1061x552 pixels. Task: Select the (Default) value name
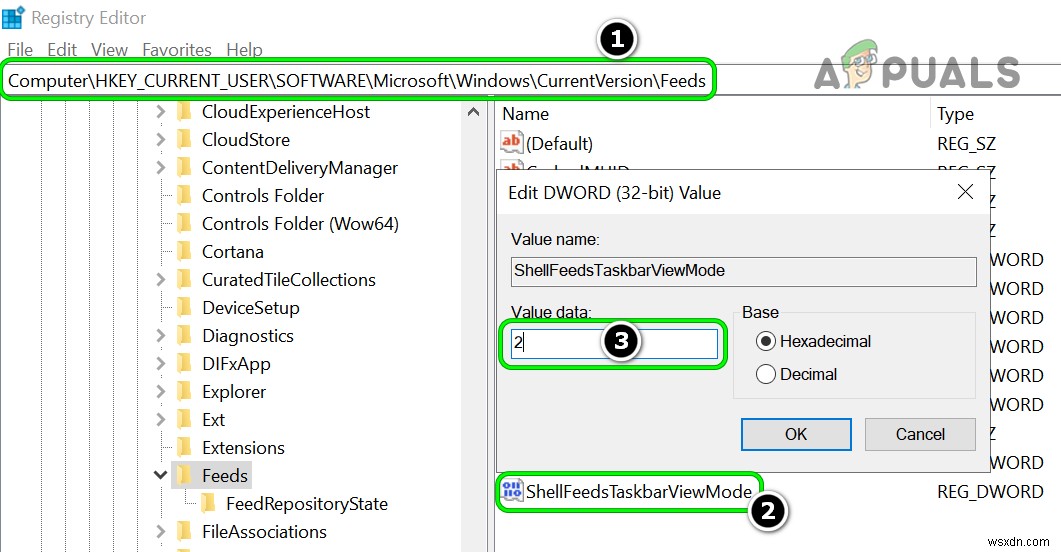click(x=560, y=143)
